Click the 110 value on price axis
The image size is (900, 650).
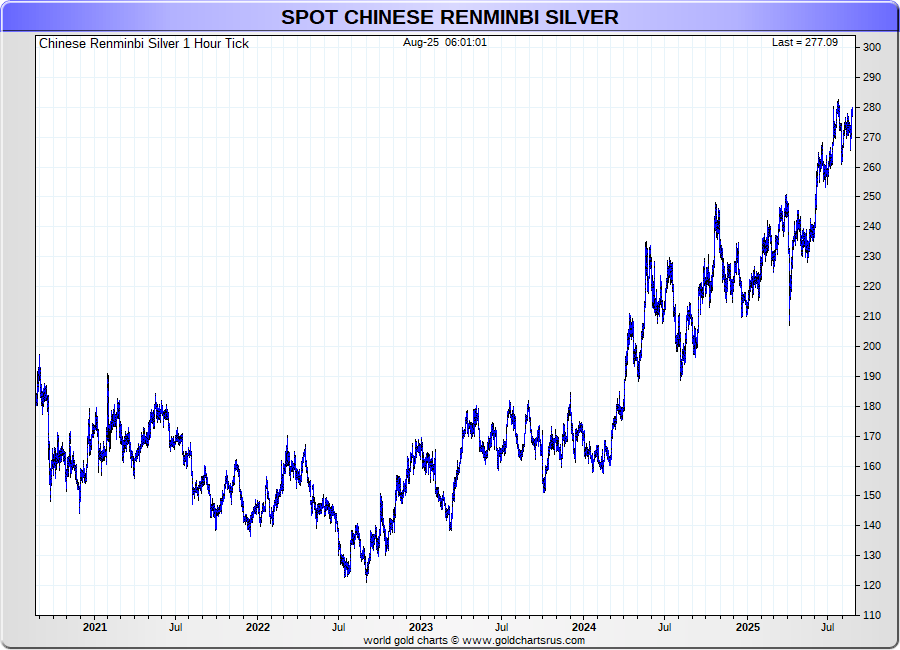click(x=871, y=615)
